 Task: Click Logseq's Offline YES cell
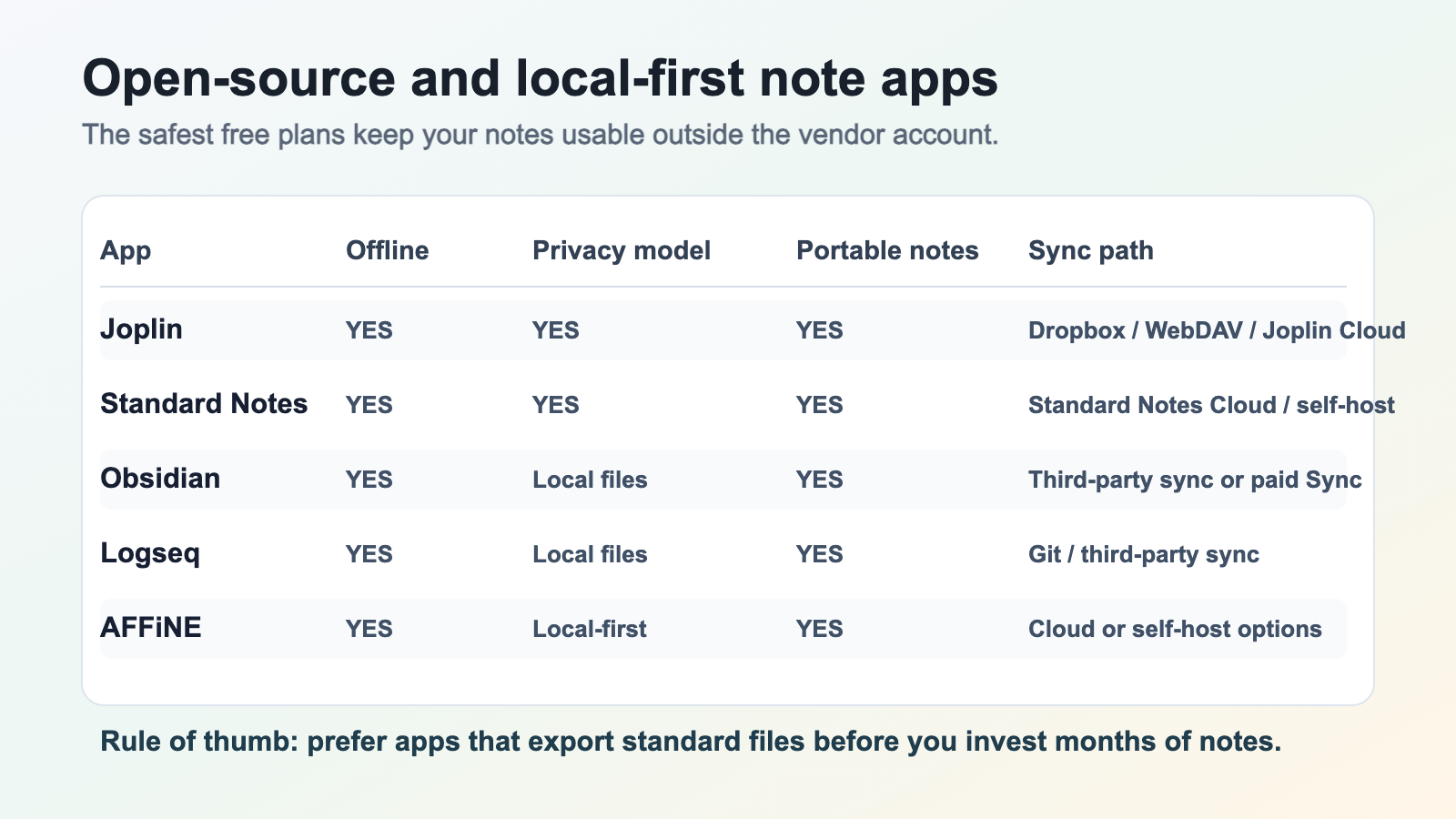tap(369, 554)
